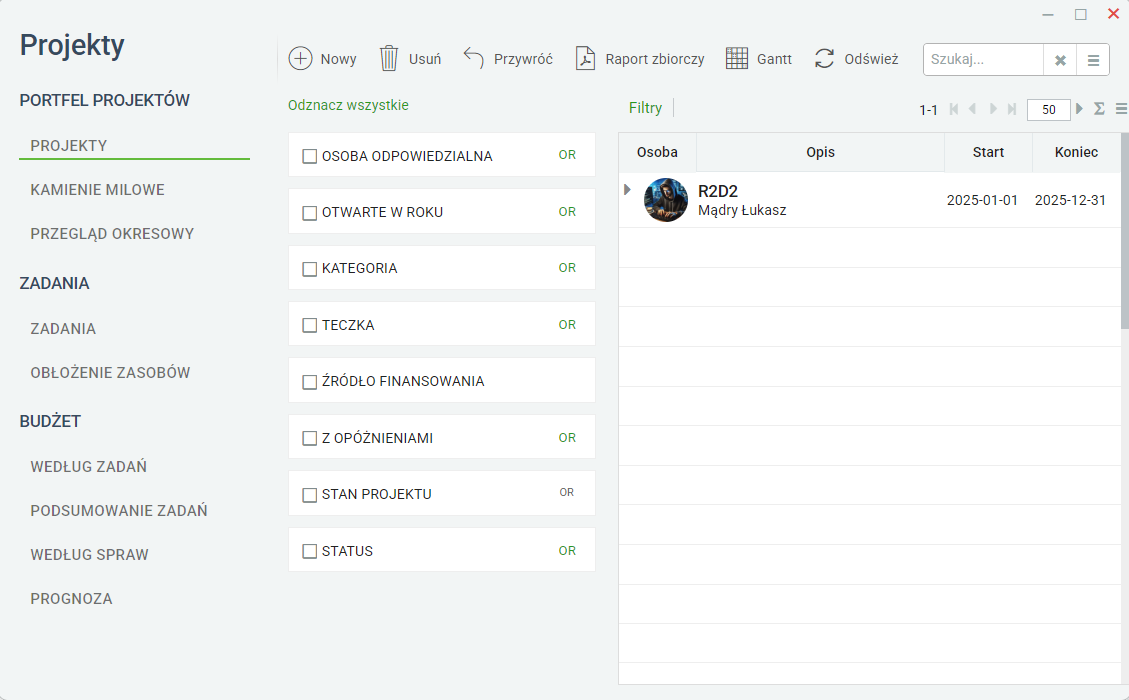Click Mądry Łukasz avatar picture
The width and height of the screenshot is (1129, 700).
(x=665, y=199)
